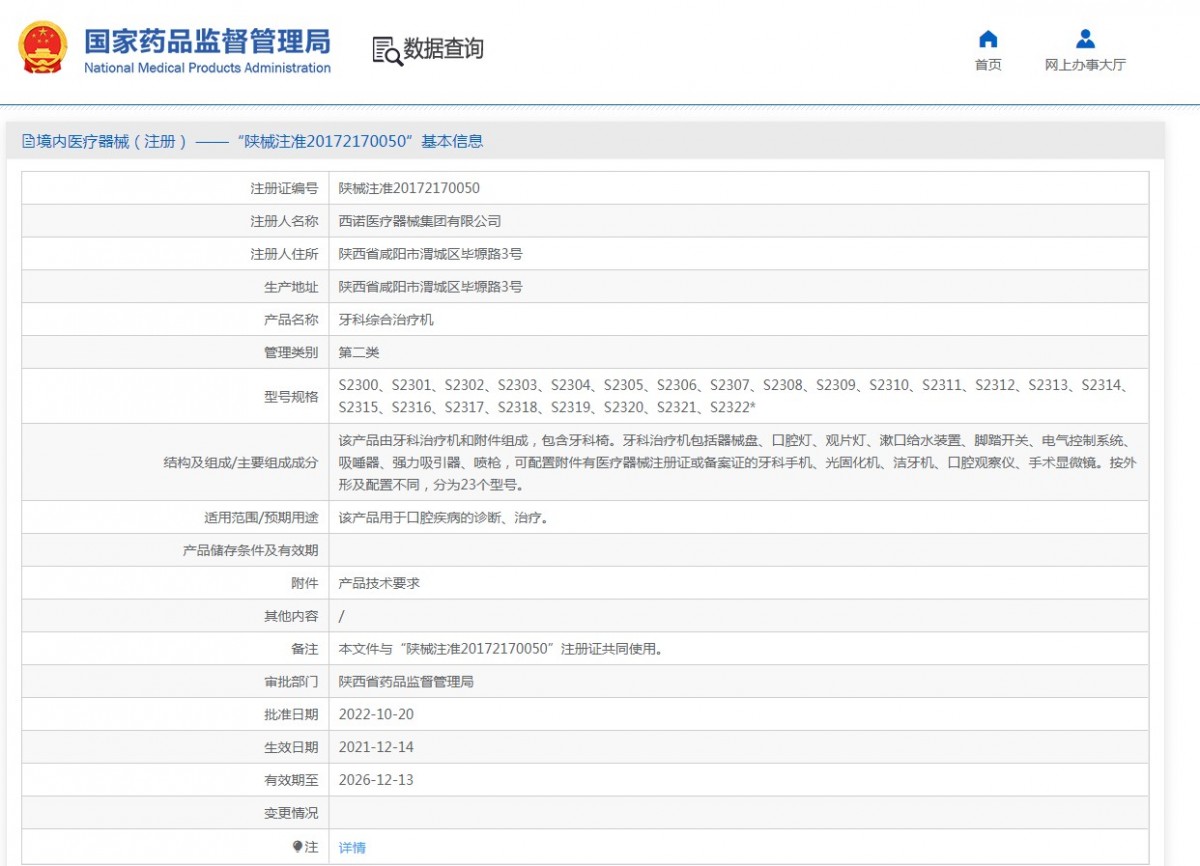
Task: Click the registrant name 西诺医疗器械集团有限公司
Action: click(420, 221)
